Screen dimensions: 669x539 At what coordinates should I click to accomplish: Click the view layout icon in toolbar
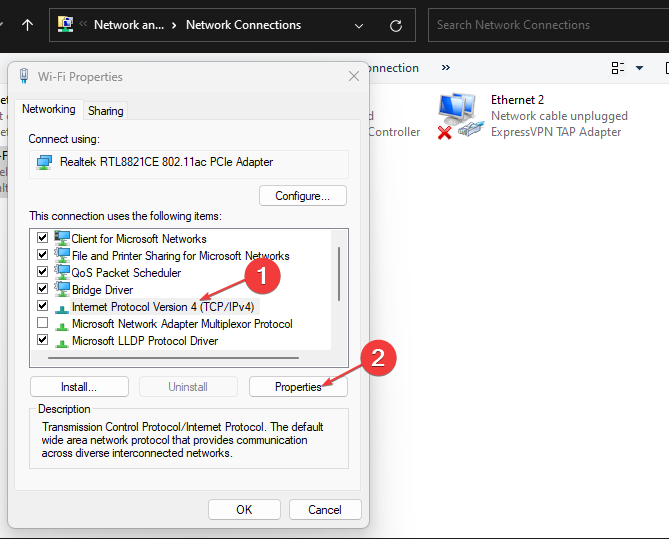pyautogui.click(x=617, y=68)
